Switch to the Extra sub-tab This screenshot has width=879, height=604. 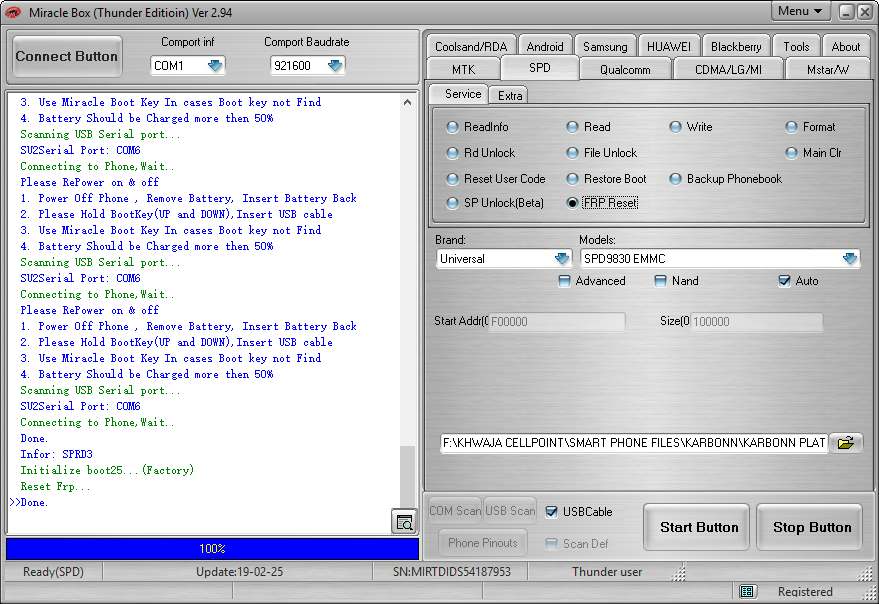pyautogui.click(x=510, y=95)
